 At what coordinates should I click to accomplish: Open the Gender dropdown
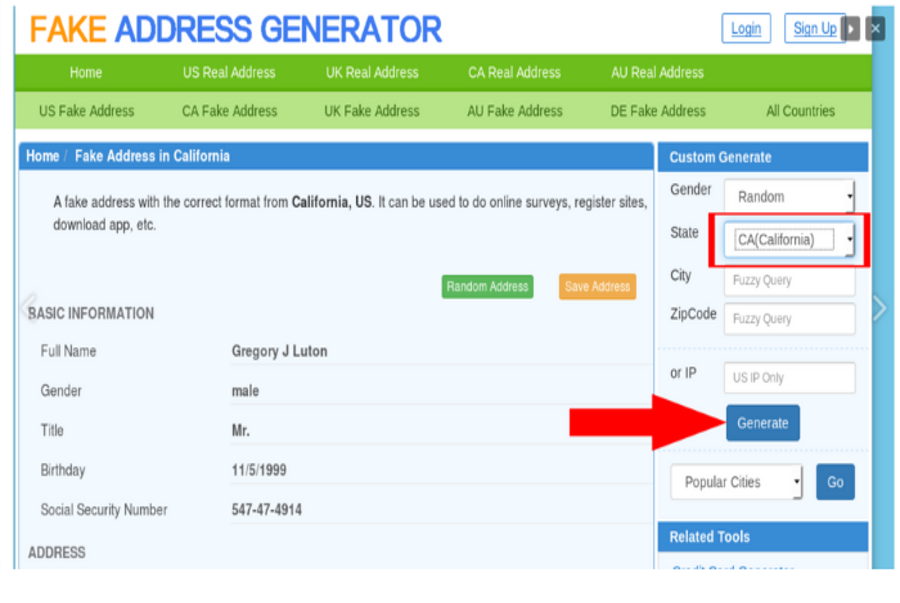[789, 197]
